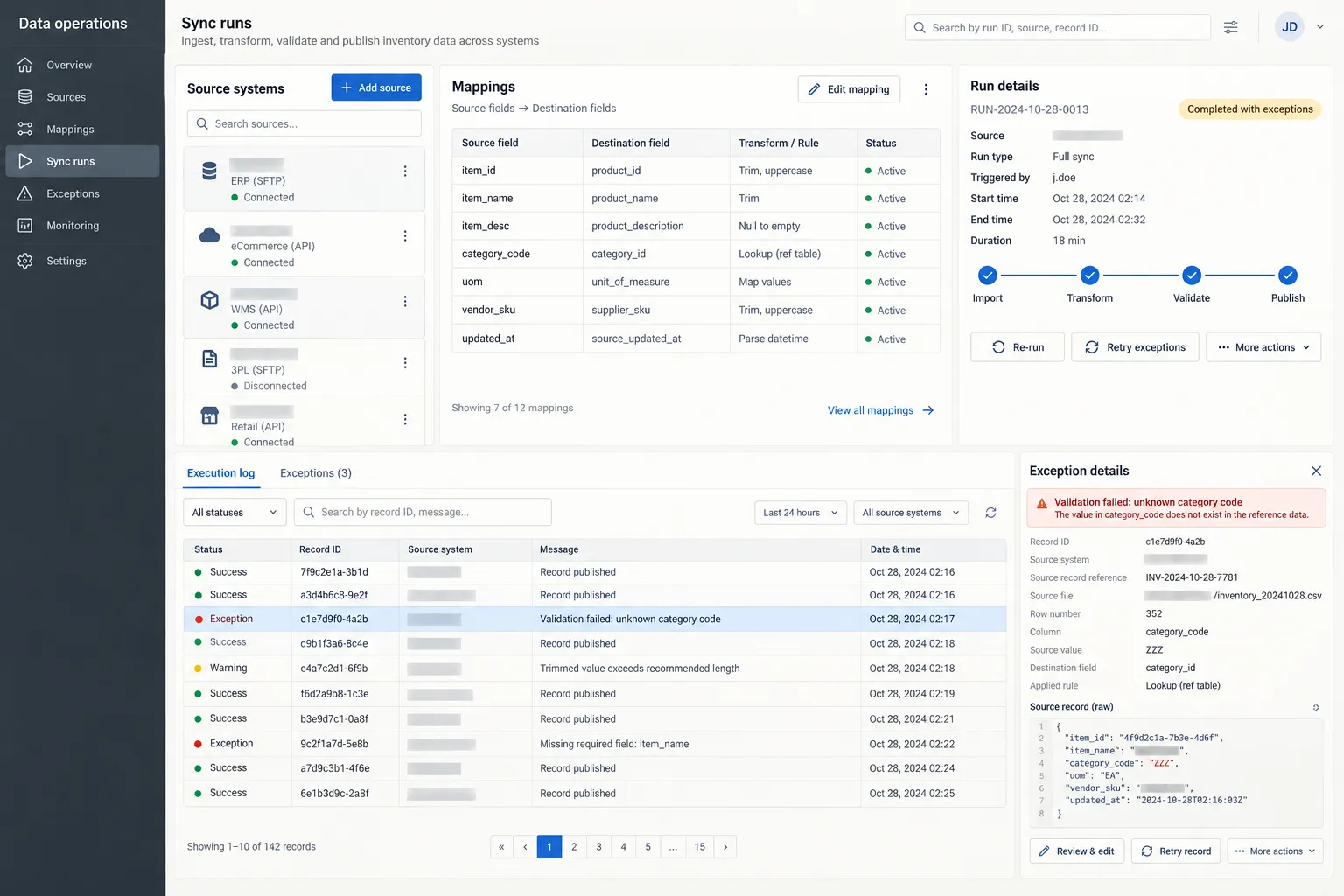Open Settings in sidebar
The height and width of the screenshot is (896, 1344).
pyautogui.click(x=82, y=261)
